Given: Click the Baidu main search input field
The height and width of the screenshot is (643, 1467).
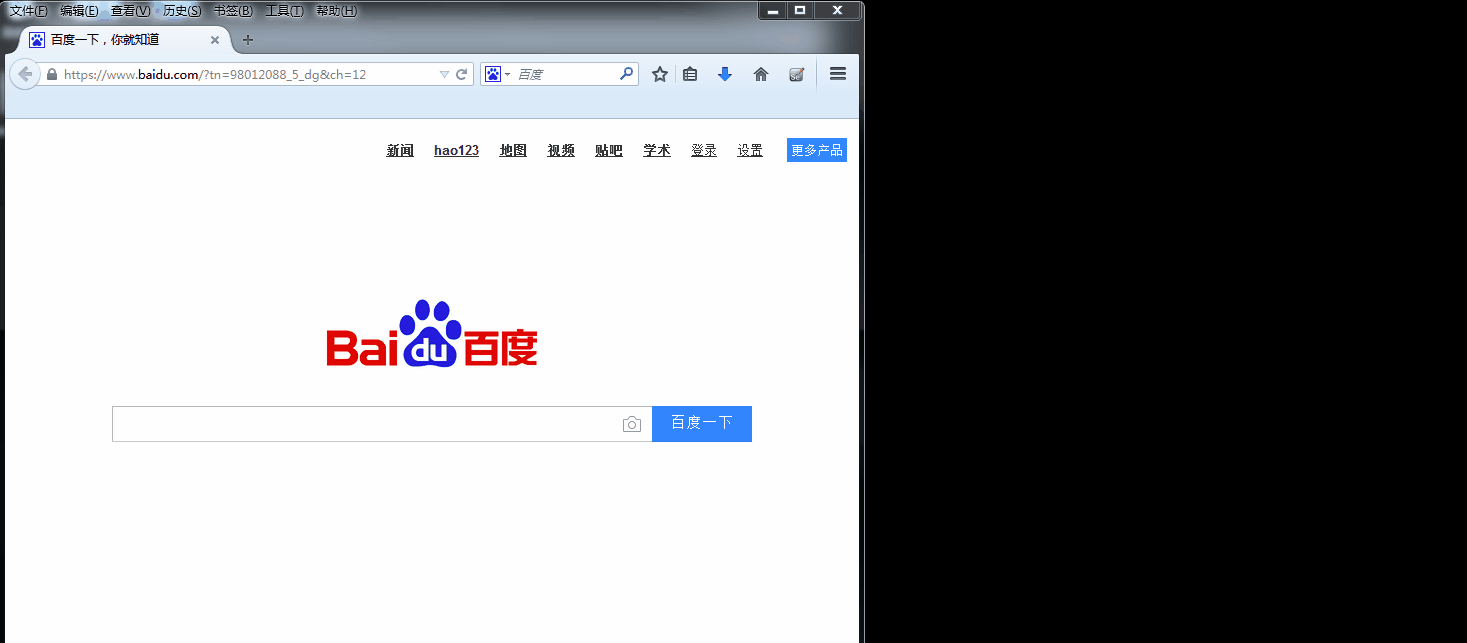Looking at the screenshot, I should 365,424.
